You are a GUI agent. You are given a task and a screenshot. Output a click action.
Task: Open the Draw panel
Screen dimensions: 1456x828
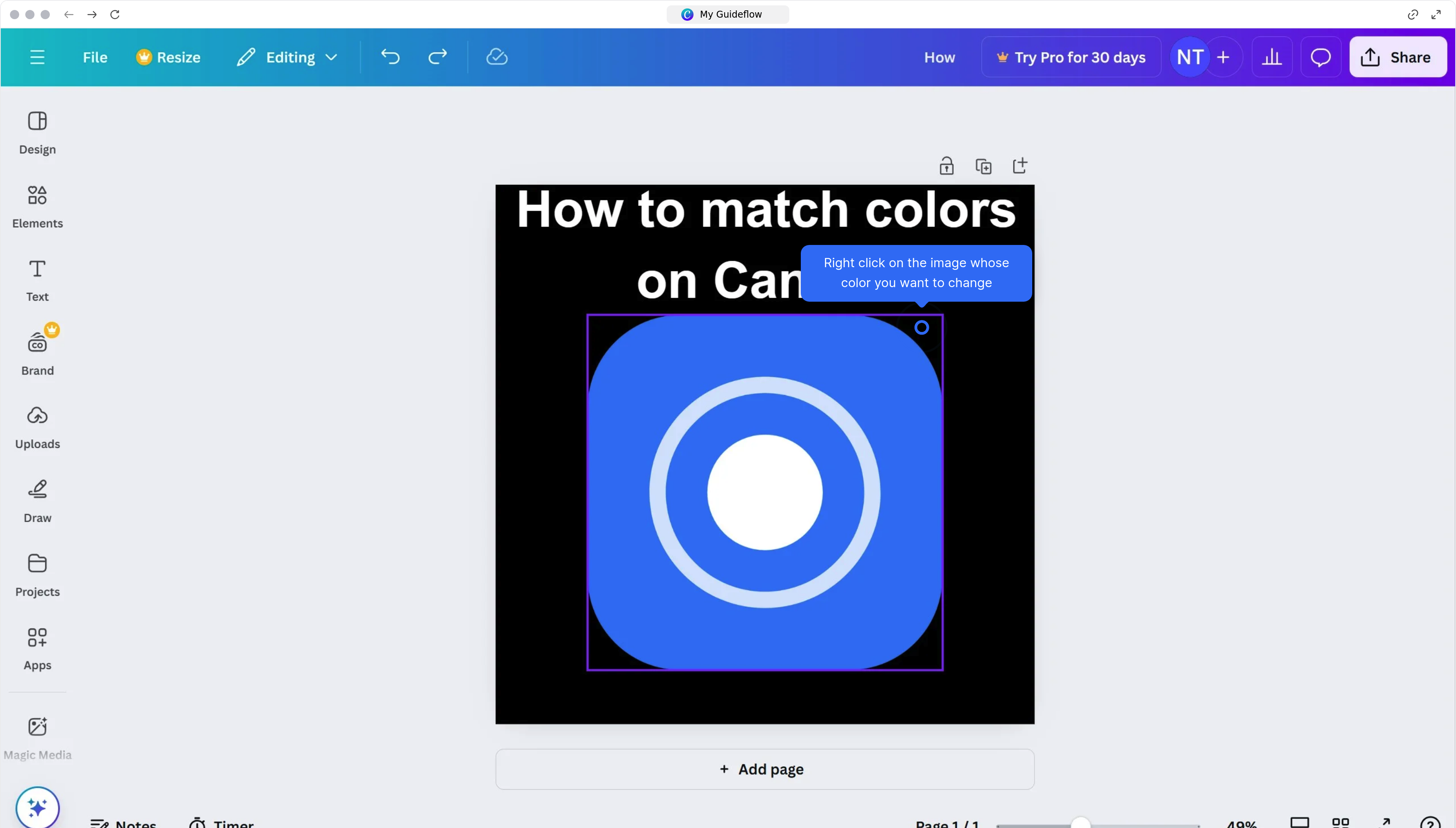pyautogui.click(x=37, y=500)
